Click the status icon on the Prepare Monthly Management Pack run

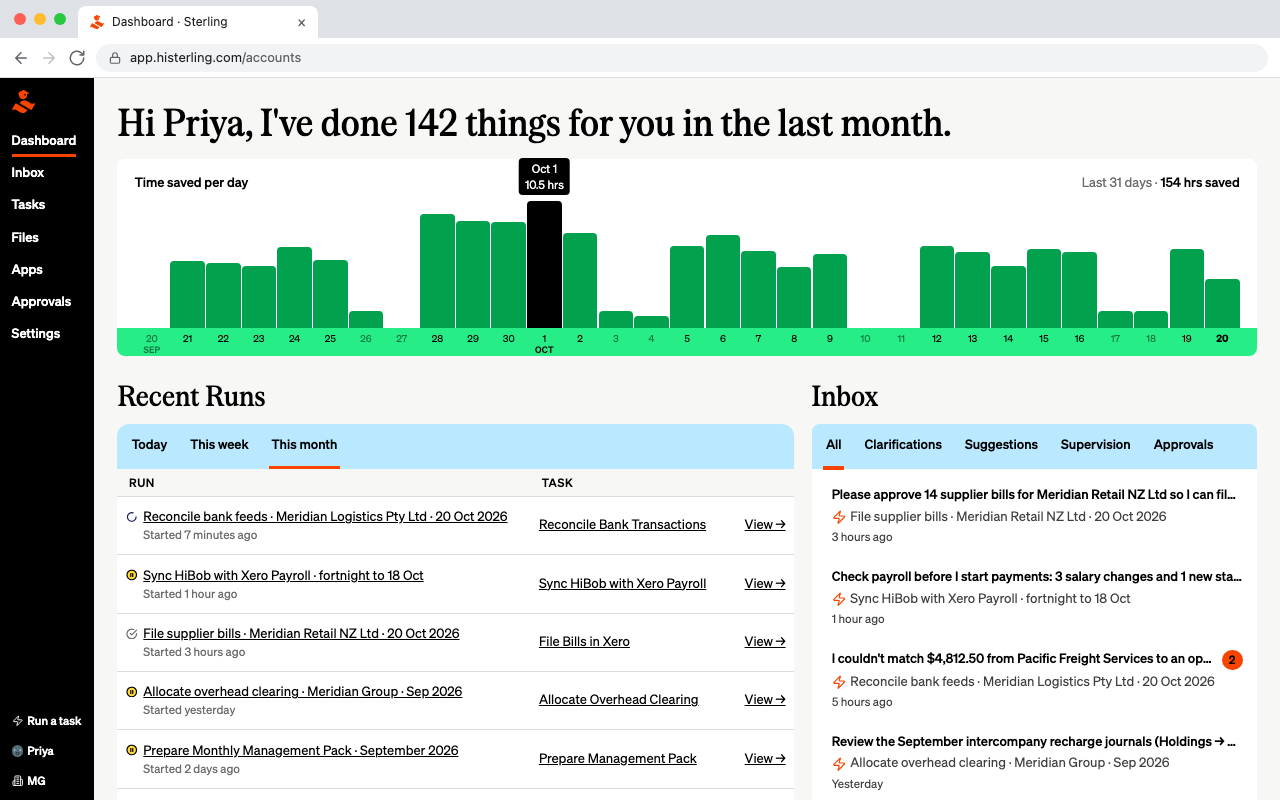click(x=132, y=751)
